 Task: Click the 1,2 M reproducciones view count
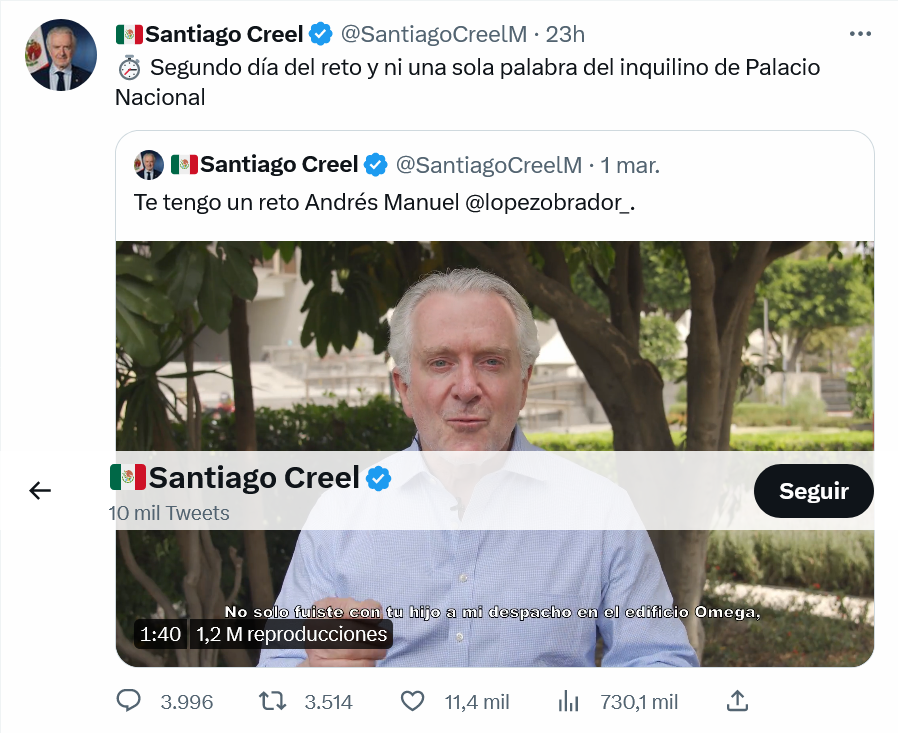tap(291, 634)
